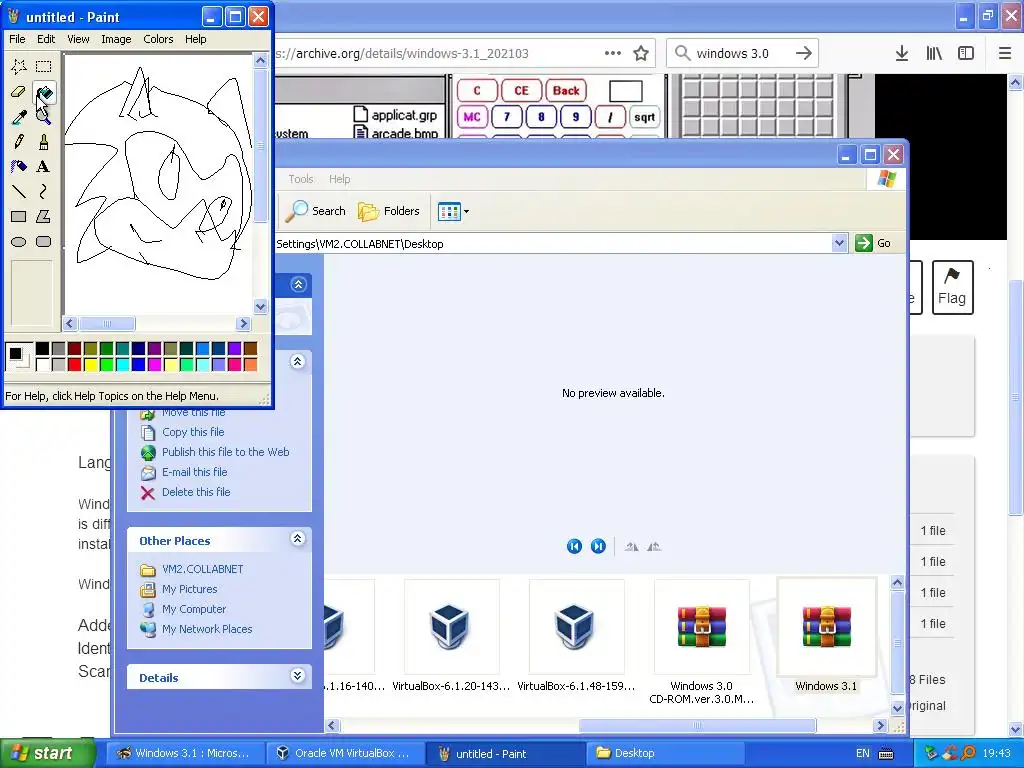Select the Rounded Rectangle tool in Paint
This screenshot has width=1024, height=768.
[x=44, y=241]
